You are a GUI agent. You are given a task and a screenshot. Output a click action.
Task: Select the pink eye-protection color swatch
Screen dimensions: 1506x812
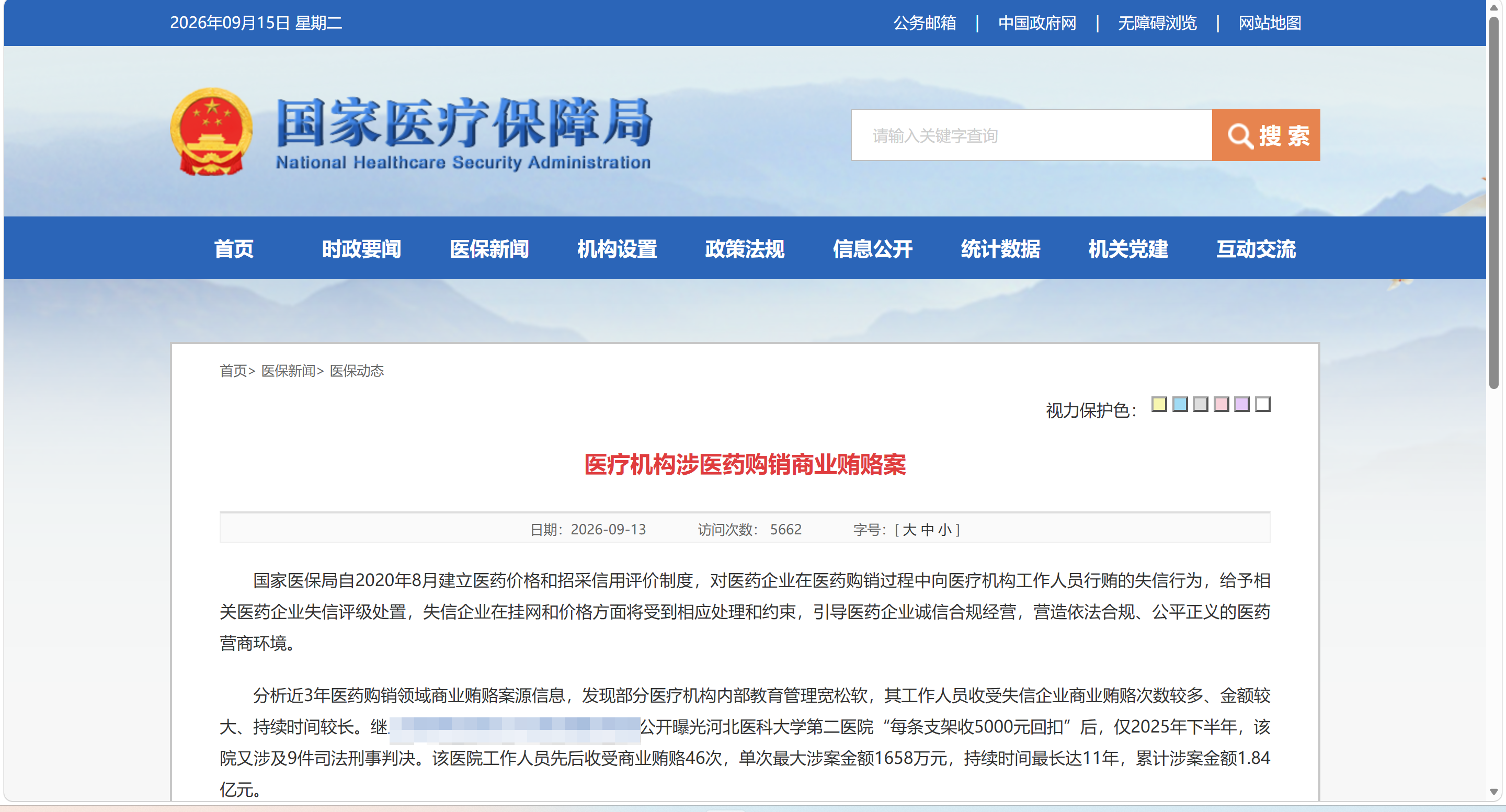pos(1222,404)
